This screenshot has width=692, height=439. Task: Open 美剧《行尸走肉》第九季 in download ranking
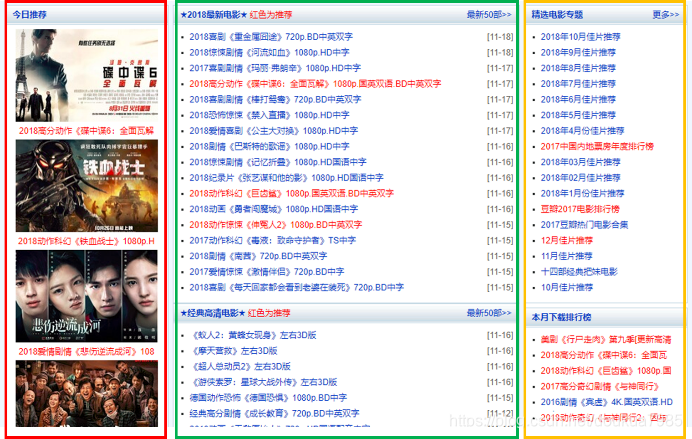[x=606, y=340]
